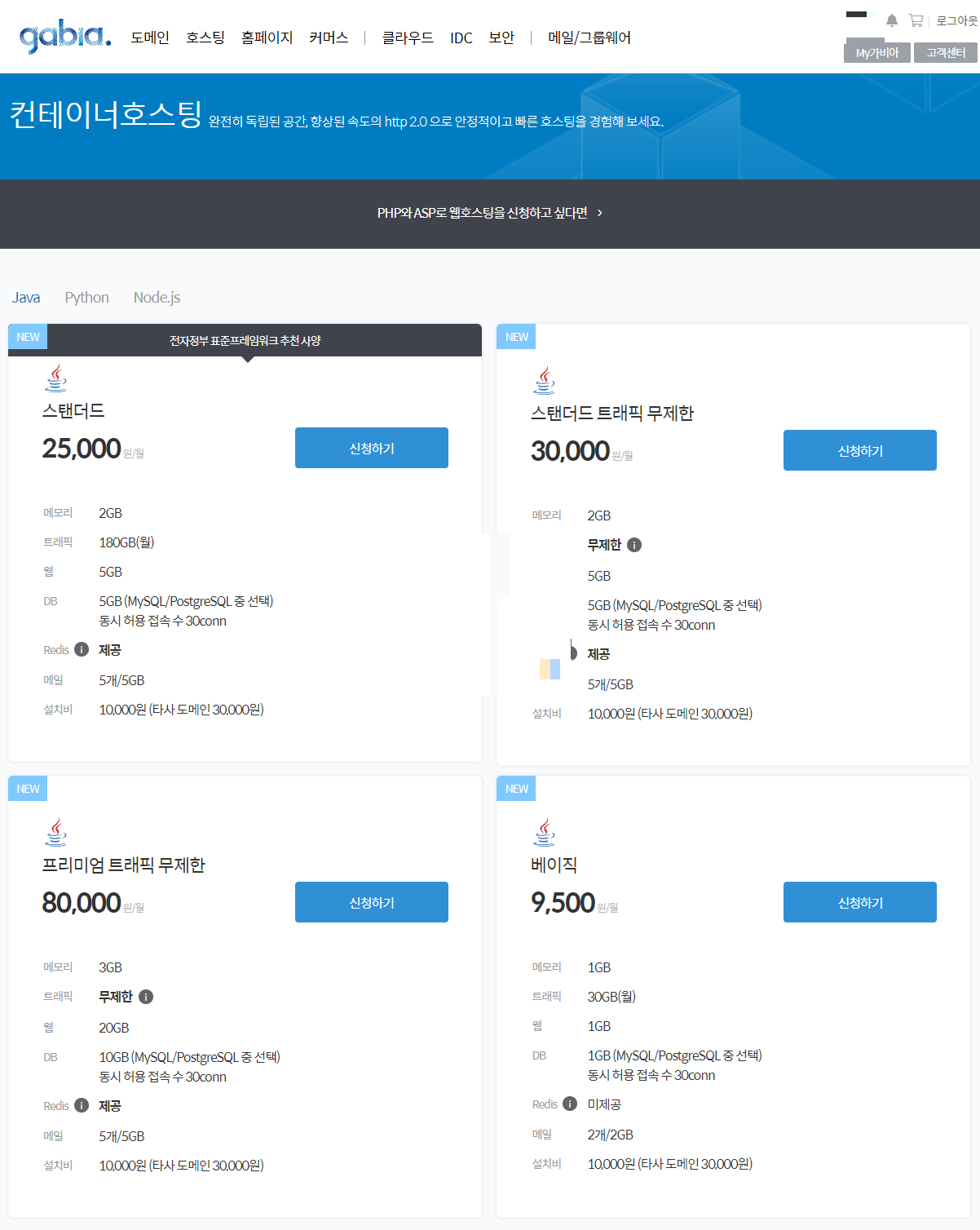Show Redis info icon on 프리미엄 card

coord(82,1105)
